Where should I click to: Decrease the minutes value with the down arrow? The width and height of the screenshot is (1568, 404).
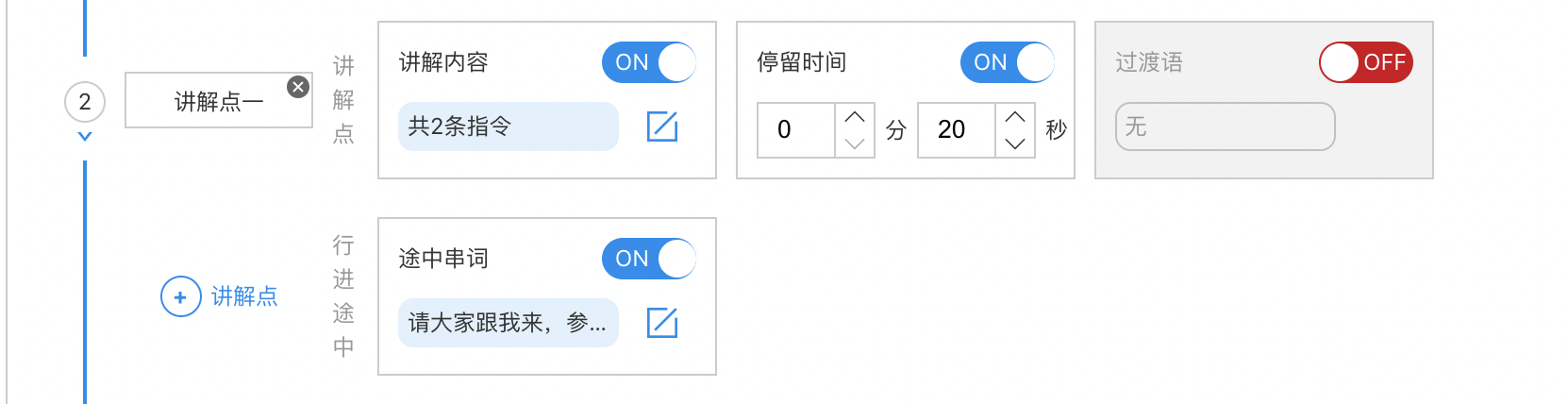(855, 143)
